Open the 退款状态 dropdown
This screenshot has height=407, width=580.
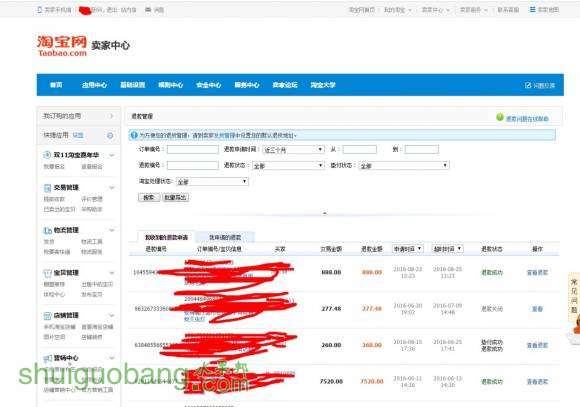pyautogui.click(x=288, y=165)
